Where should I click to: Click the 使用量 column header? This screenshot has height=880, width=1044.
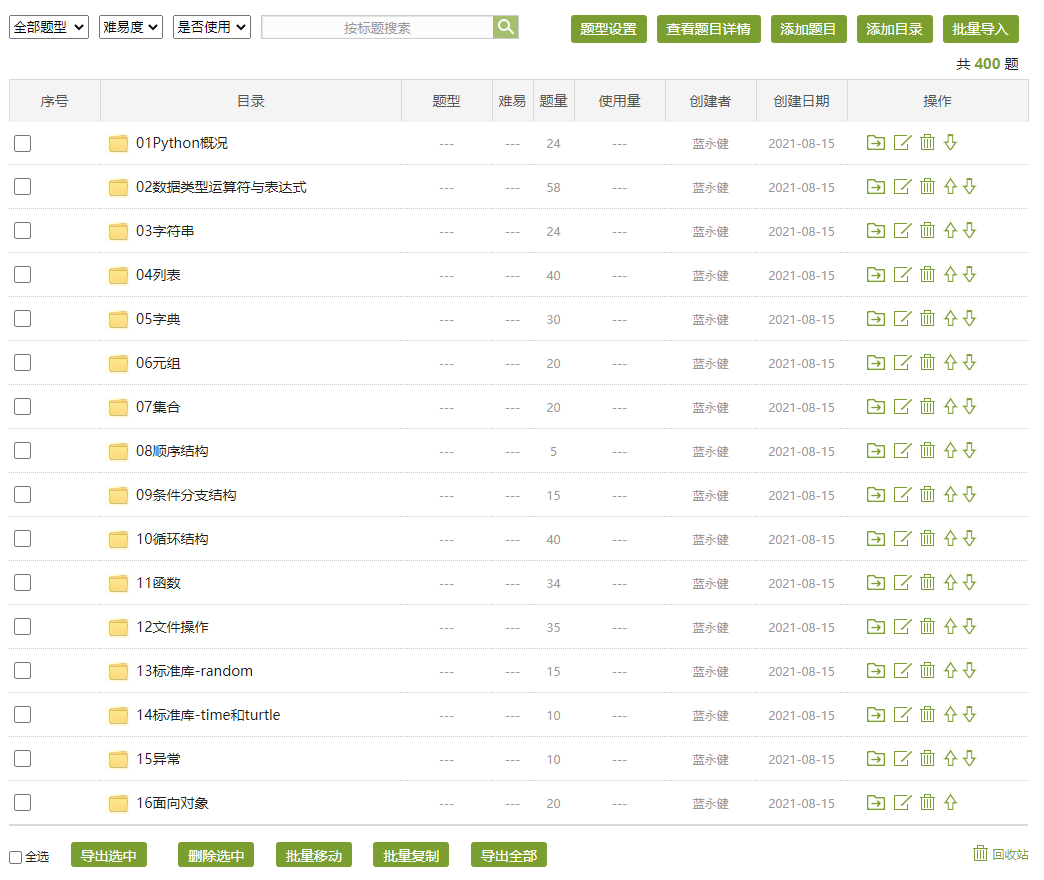tap(619, 101)
